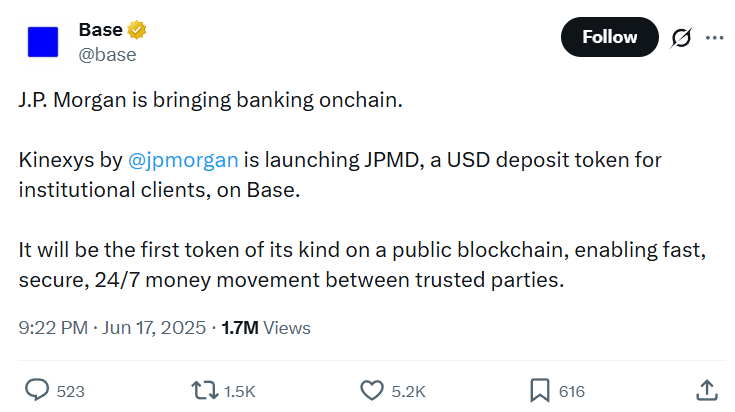
Task: Click the 616 bookmarks count
Action: point(571,391)
